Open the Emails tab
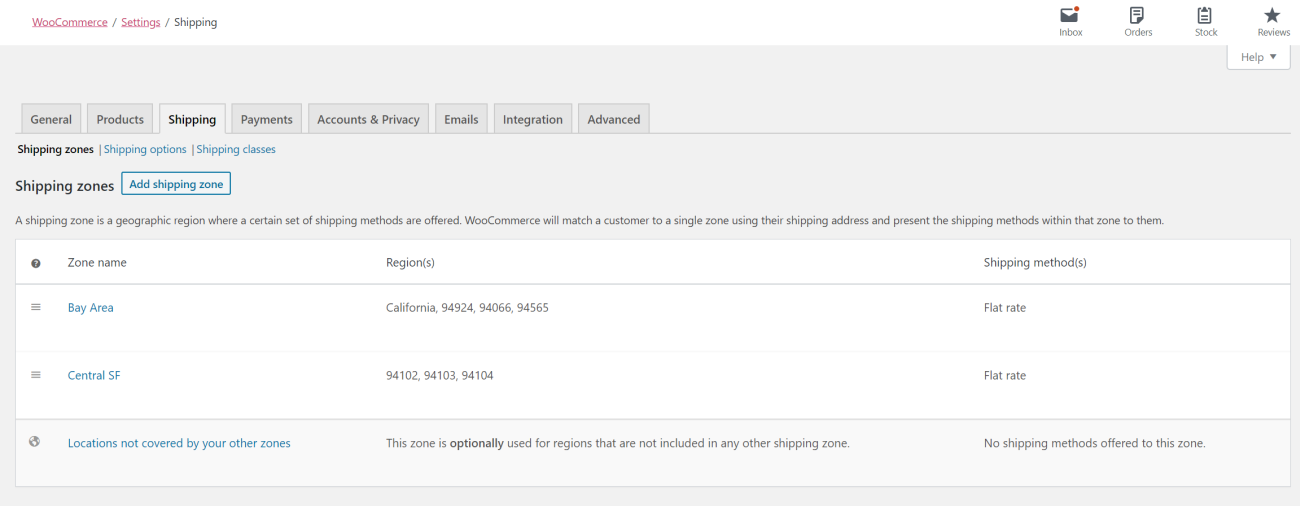Image resolution: width=1300 pixels, height=506 pixels. (461, 119)
